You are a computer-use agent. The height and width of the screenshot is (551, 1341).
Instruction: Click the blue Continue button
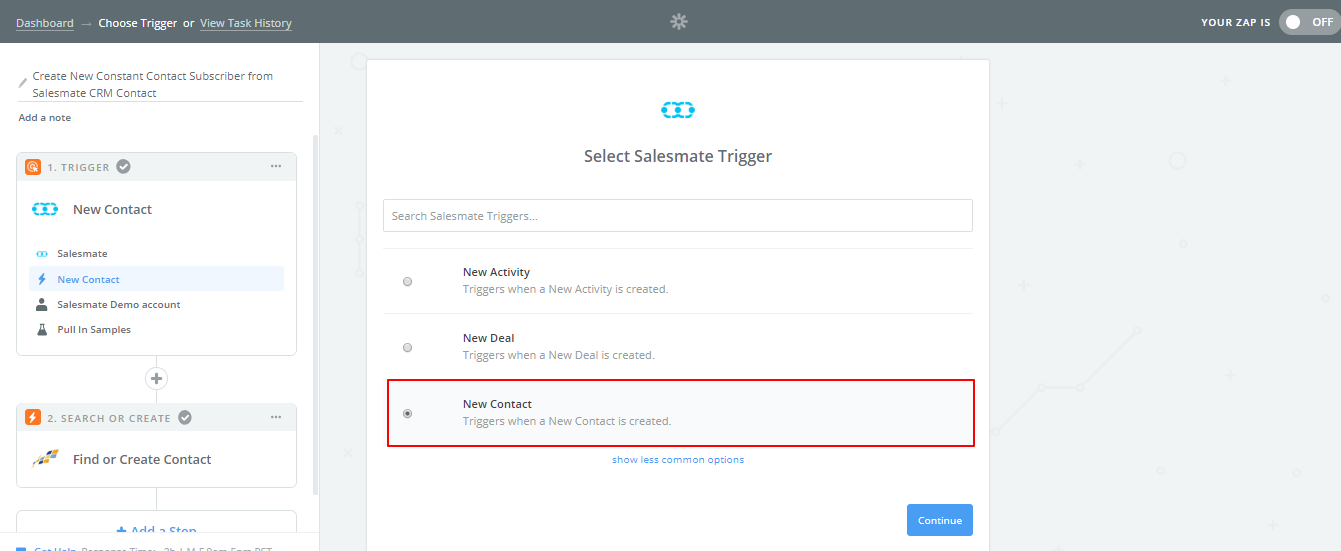[940, 520]
